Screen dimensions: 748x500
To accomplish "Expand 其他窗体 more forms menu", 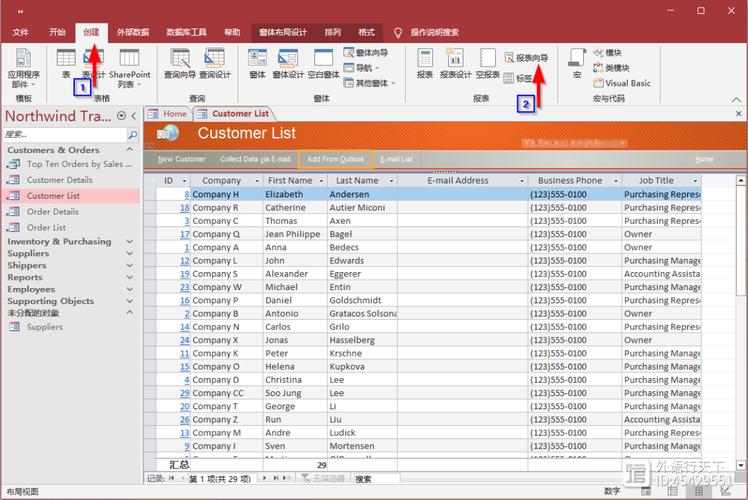I will [x=370, y=83].
